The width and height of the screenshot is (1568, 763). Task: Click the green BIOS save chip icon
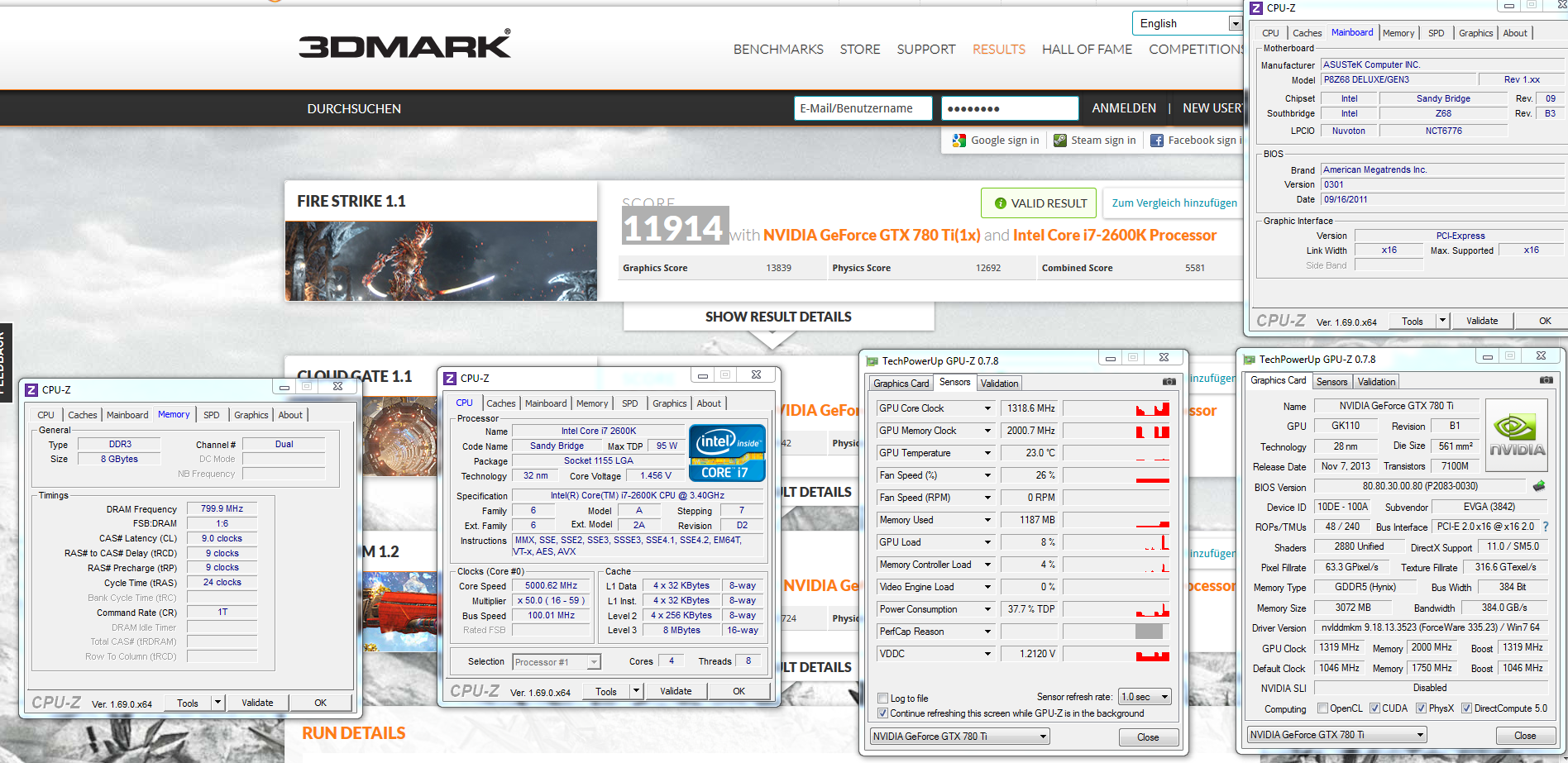(x=1539, y=486)
